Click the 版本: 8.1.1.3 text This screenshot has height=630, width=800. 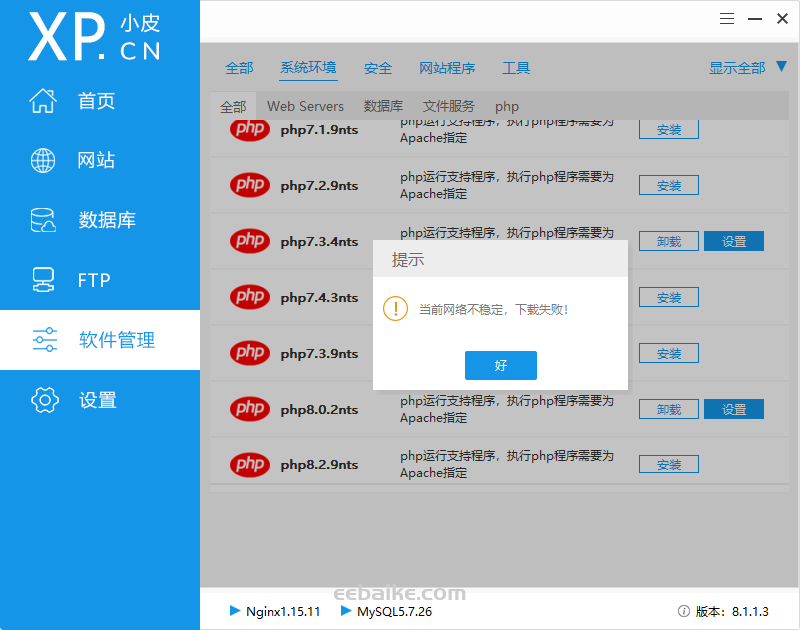(732, 611)
